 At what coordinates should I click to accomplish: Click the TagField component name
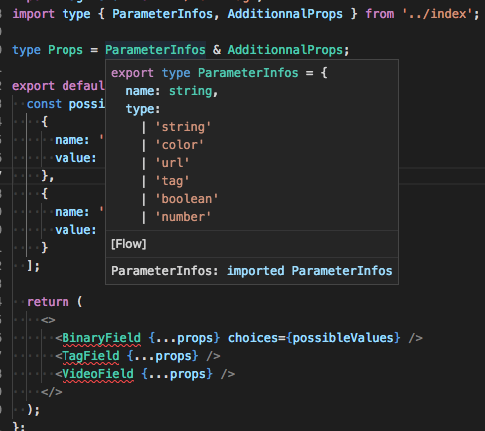91,356
